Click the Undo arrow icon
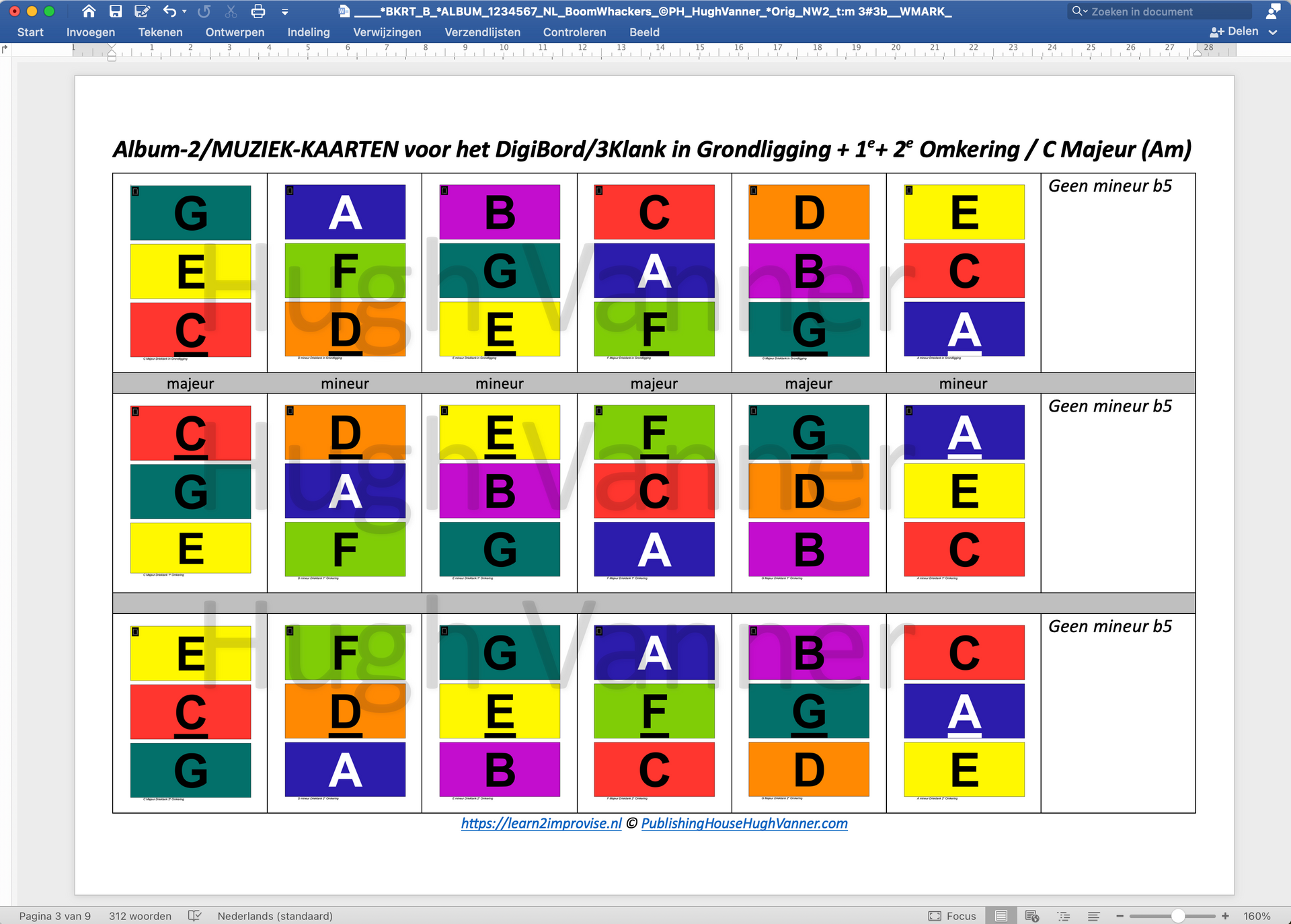Viewport: 1291px width, 924px height. (169, 11)
